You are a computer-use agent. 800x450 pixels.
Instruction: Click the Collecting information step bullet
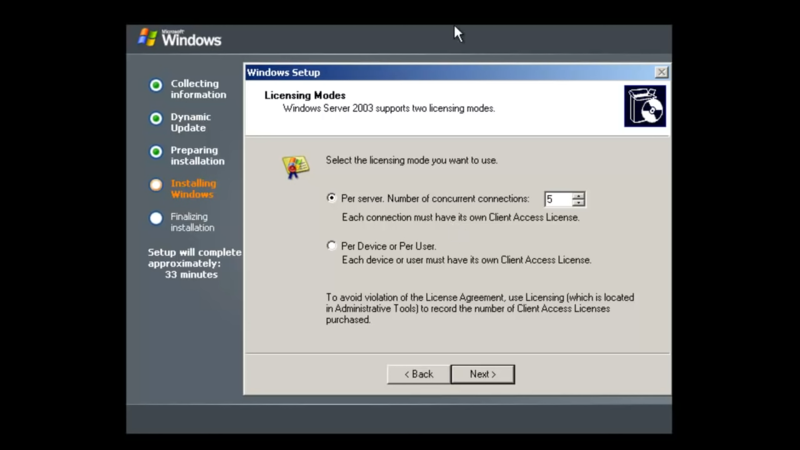coord(156,85)
